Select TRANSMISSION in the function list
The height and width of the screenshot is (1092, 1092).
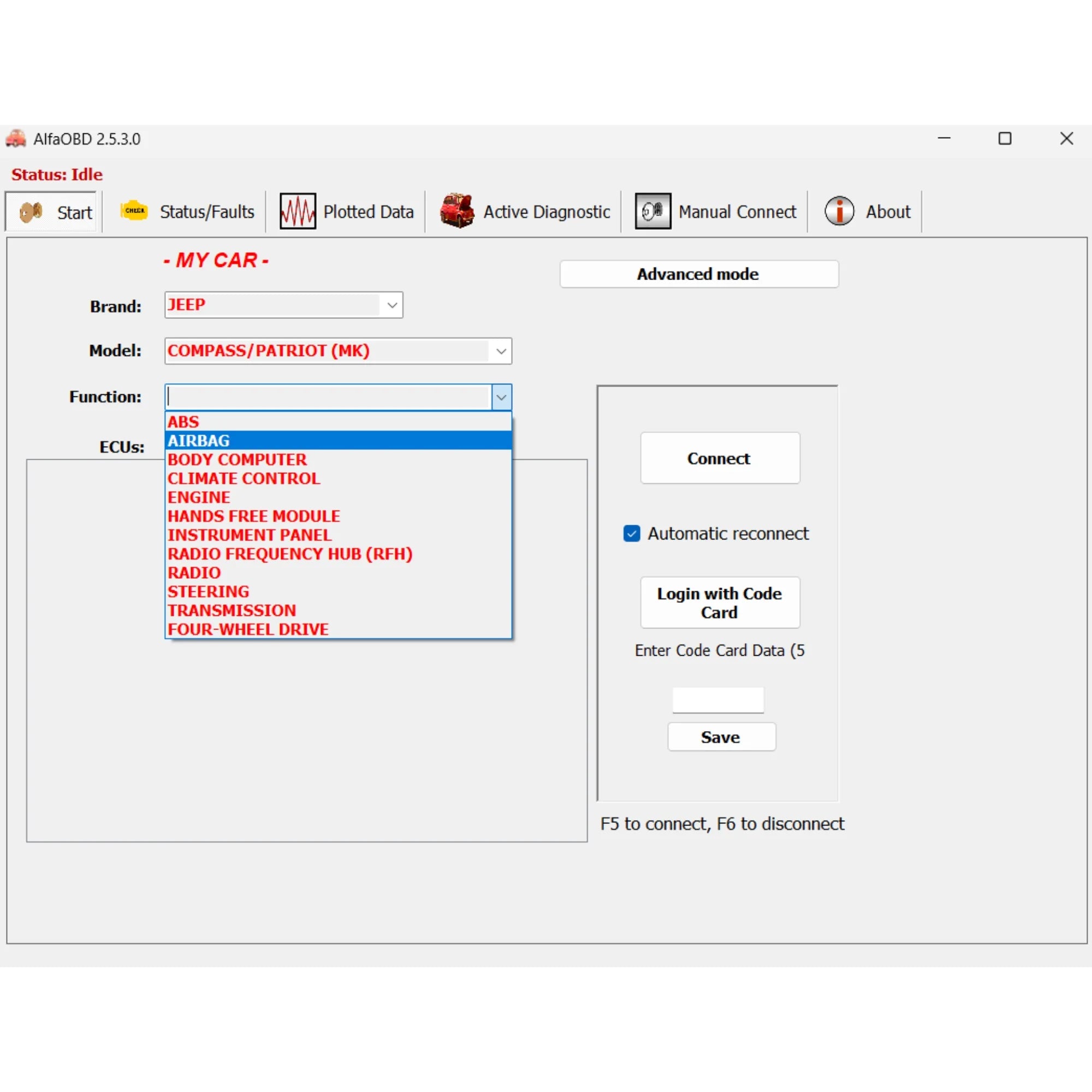pyautogui.click(x=232, y=610)
